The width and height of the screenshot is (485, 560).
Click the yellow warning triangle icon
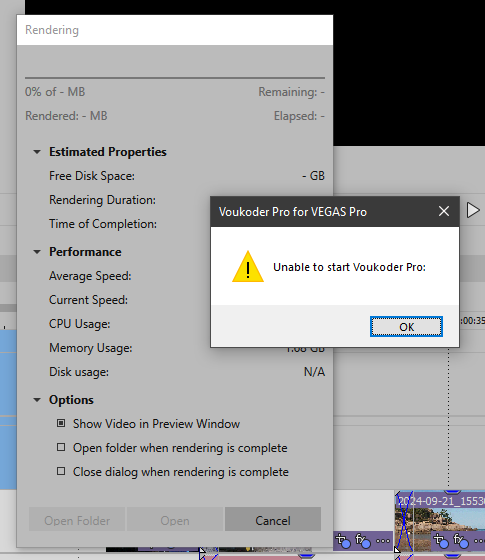[x=248, y=267]
